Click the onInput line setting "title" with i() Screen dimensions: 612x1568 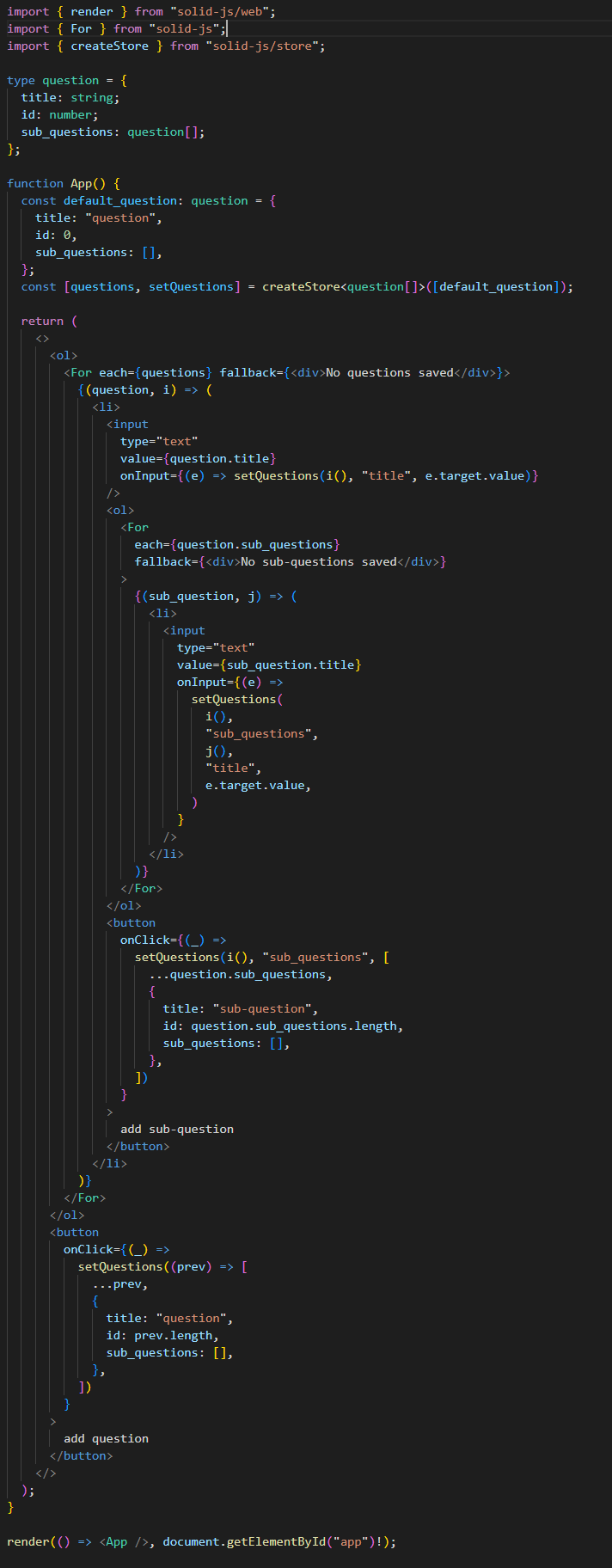tap(329, 475)
